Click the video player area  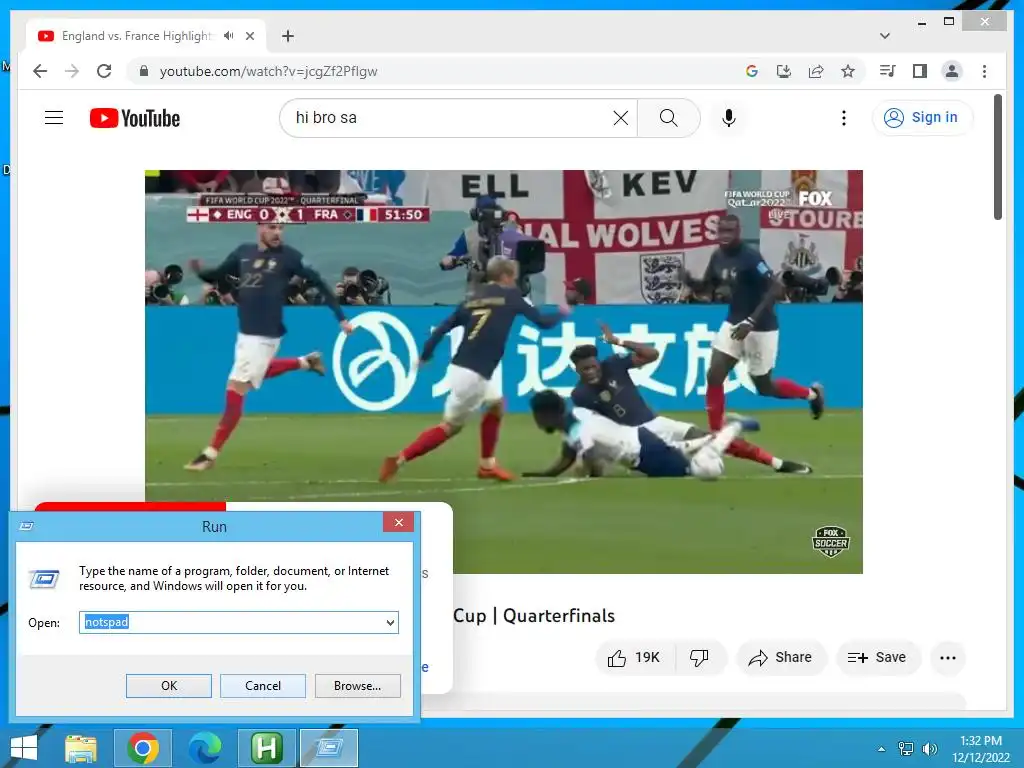pyautogui.click(x=504, y=372)
